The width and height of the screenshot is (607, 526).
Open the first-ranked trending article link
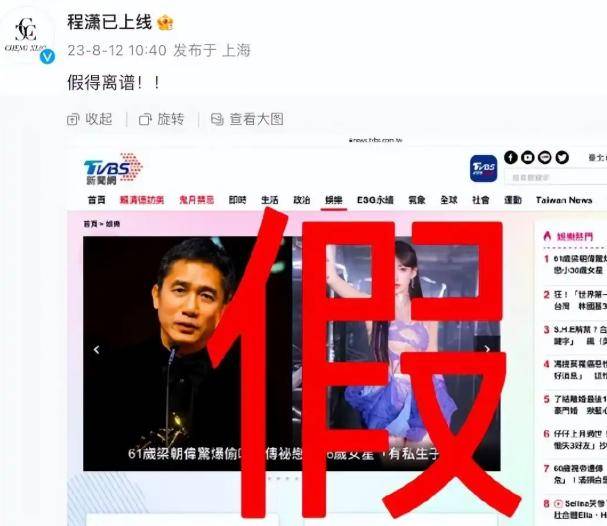[x=579, y=264]
